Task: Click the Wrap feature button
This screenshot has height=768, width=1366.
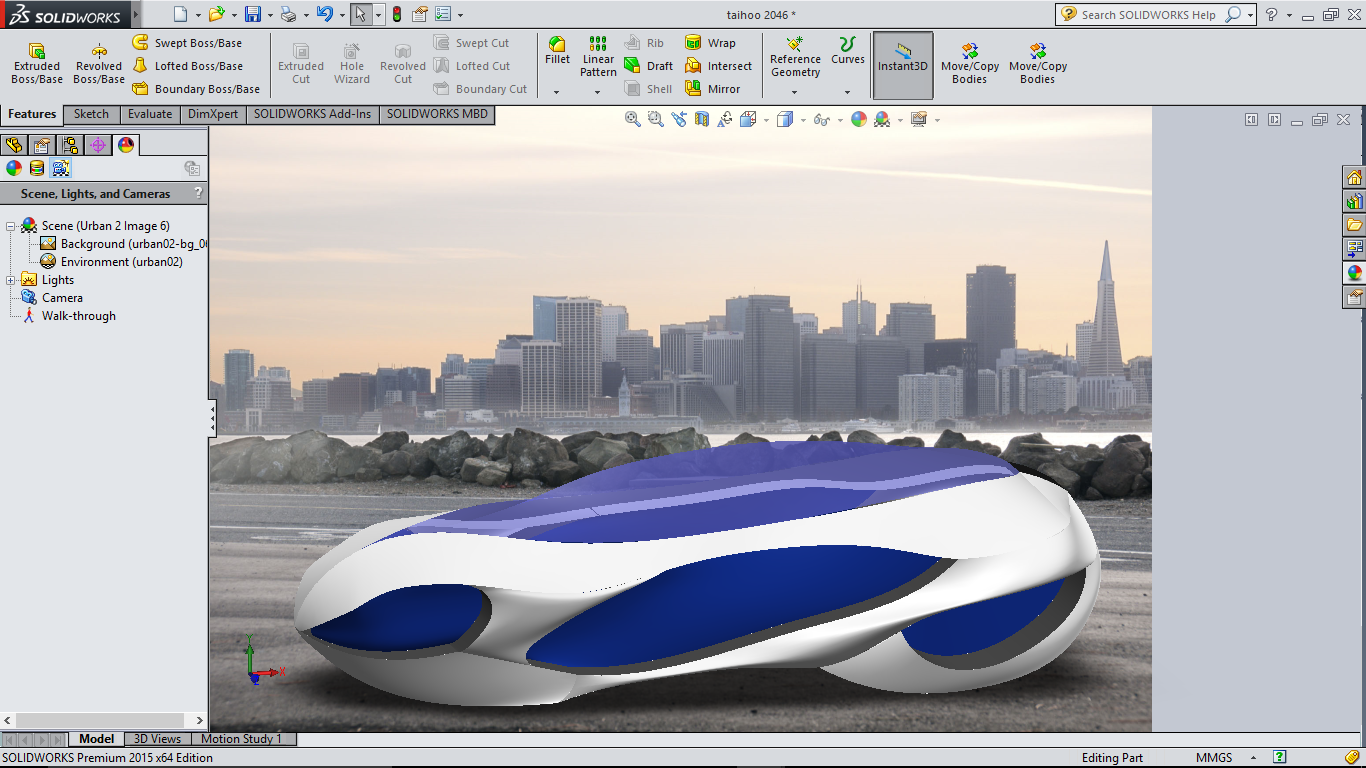Action: (x=710, y=43)
